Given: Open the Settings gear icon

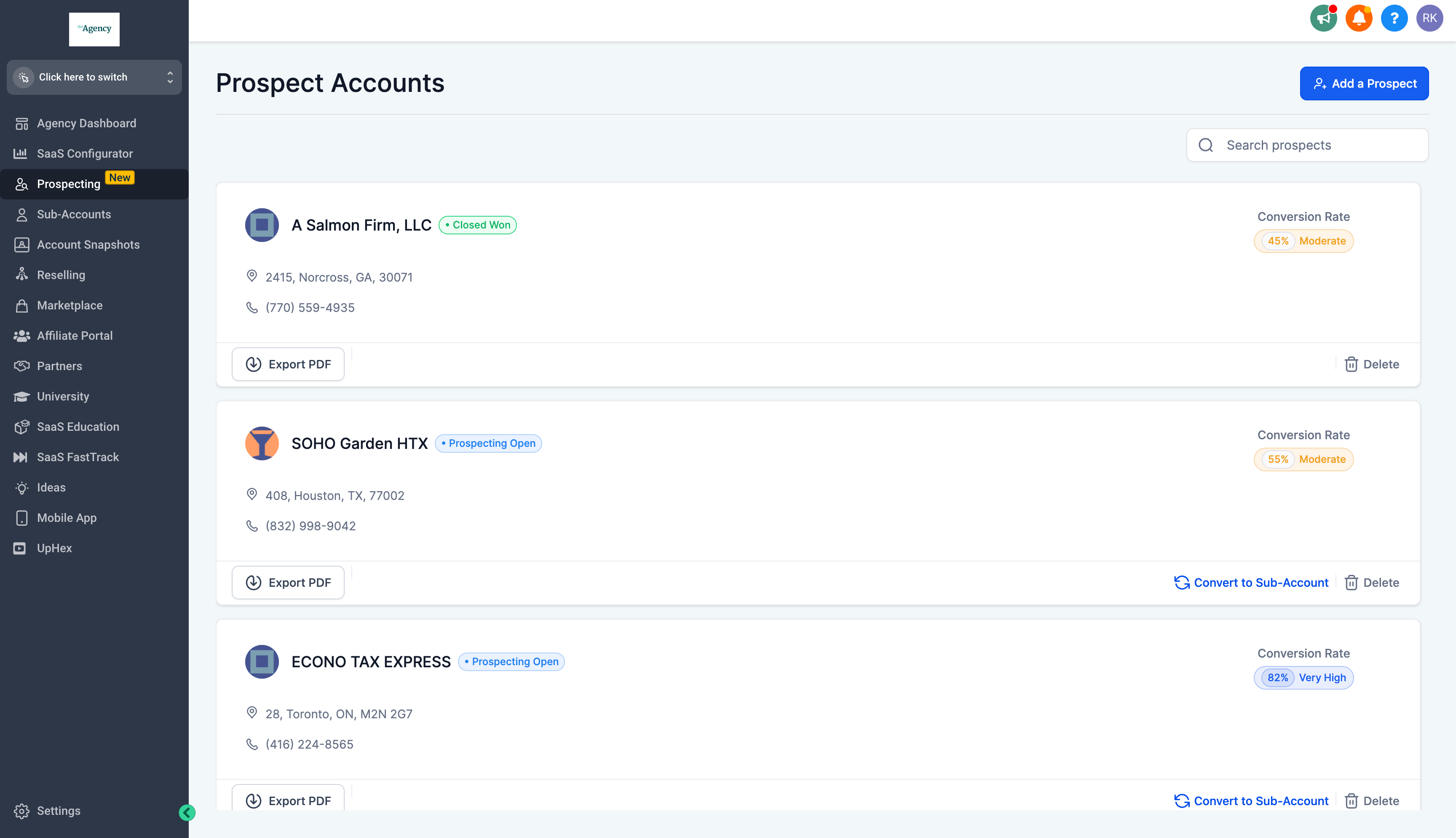Looking at the screenshot, I should [22, 810].
